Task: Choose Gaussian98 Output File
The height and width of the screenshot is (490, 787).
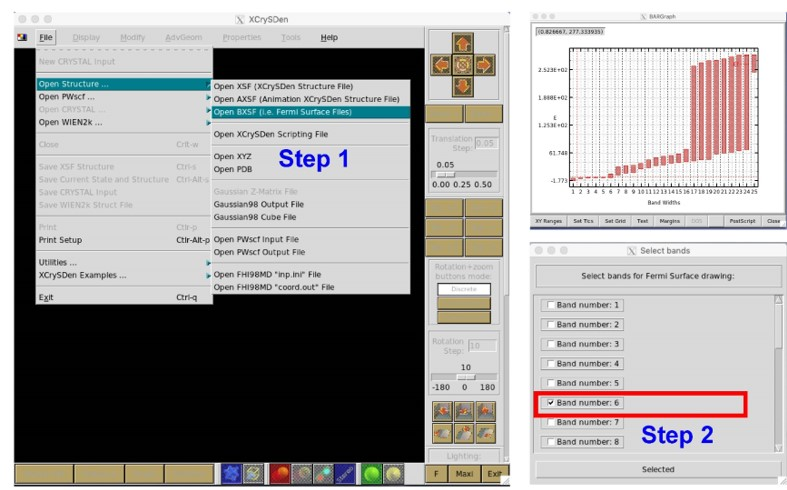Action: click(311, 204)
